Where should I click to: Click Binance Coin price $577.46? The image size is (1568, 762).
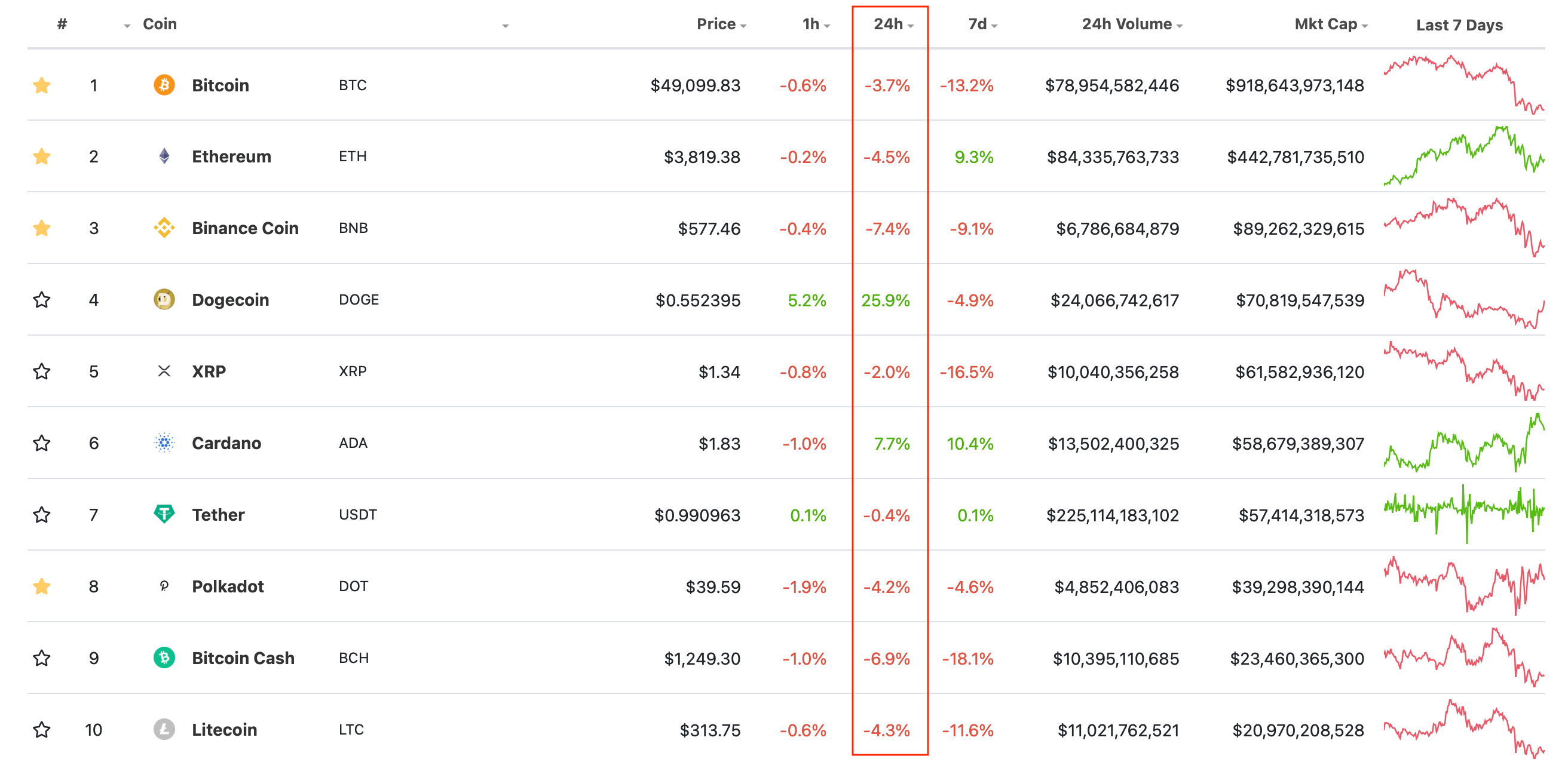[x=709, y=229]
